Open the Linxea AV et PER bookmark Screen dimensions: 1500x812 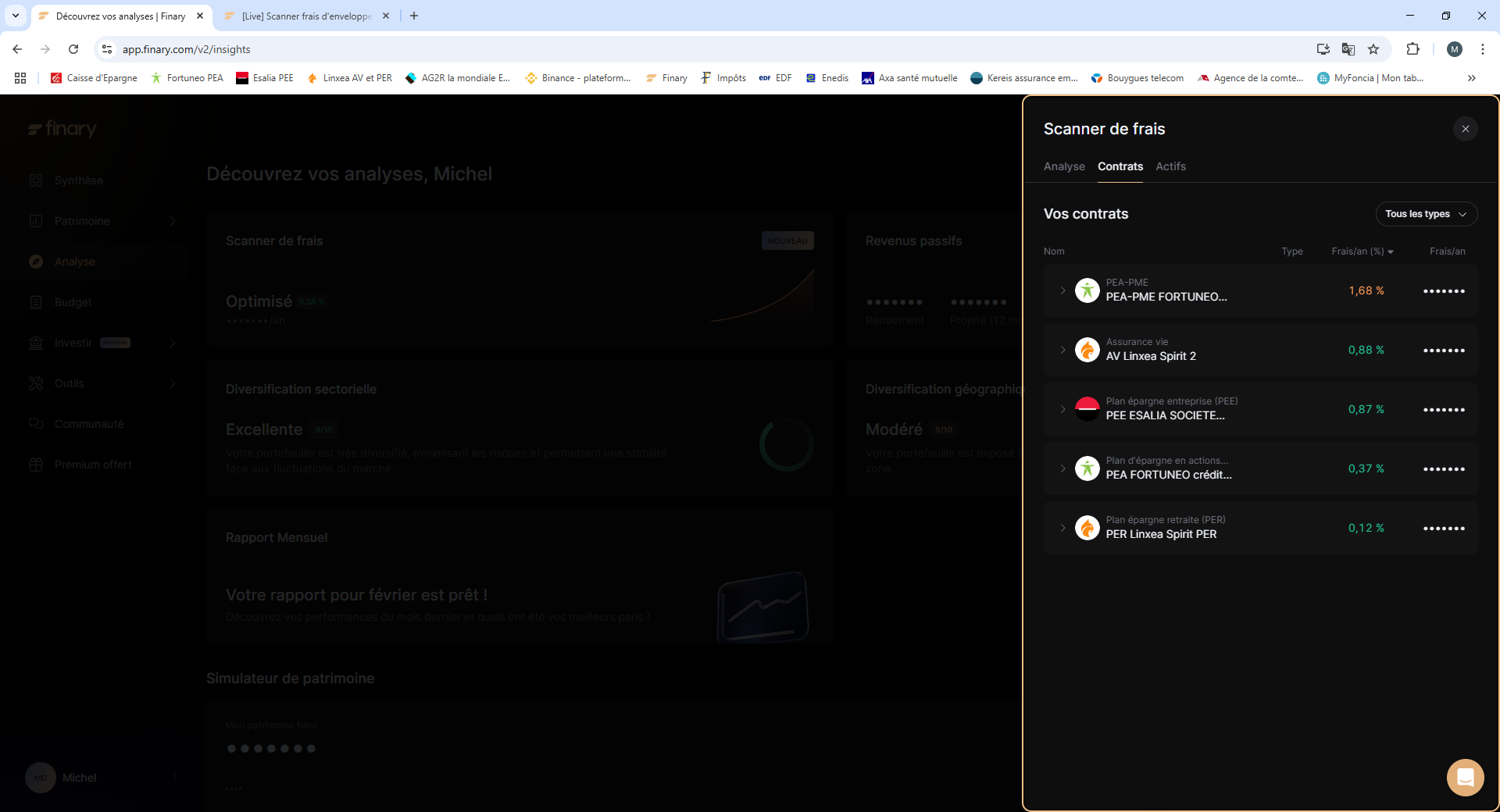click(x=350, y=78)
